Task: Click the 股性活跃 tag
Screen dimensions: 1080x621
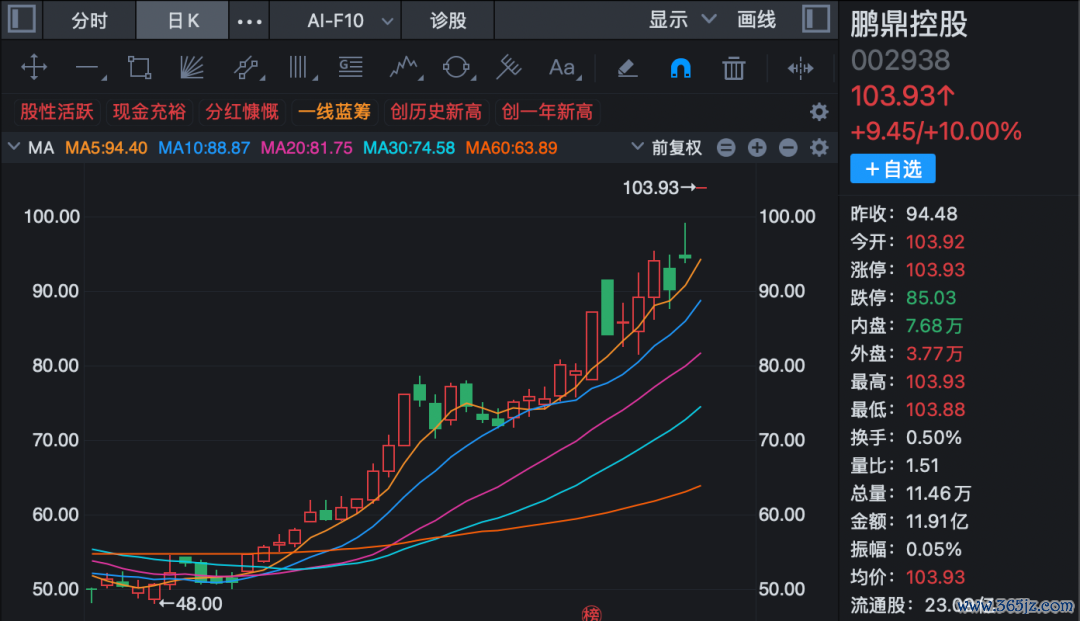Action: click(56, 112)
